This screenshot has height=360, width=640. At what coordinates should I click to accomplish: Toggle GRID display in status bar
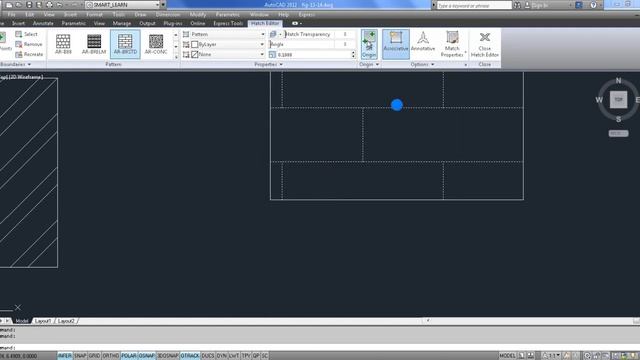pyautogui.click(x=94, y=356)
